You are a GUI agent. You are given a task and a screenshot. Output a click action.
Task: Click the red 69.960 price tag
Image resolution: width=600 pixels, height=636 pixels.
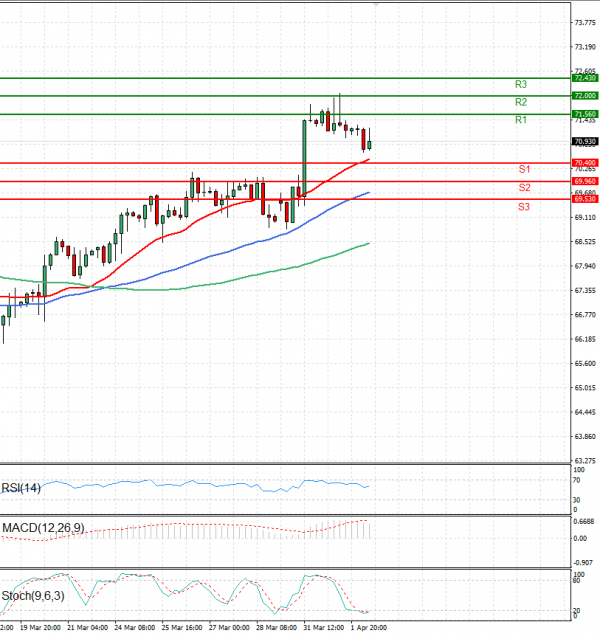(x=584, y=181)
